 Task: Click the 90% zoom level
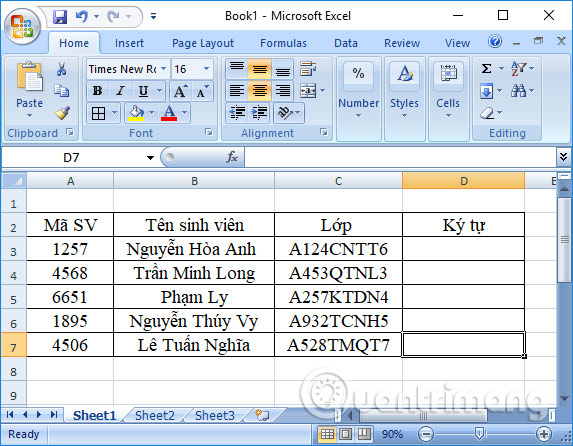coord(392,434)
